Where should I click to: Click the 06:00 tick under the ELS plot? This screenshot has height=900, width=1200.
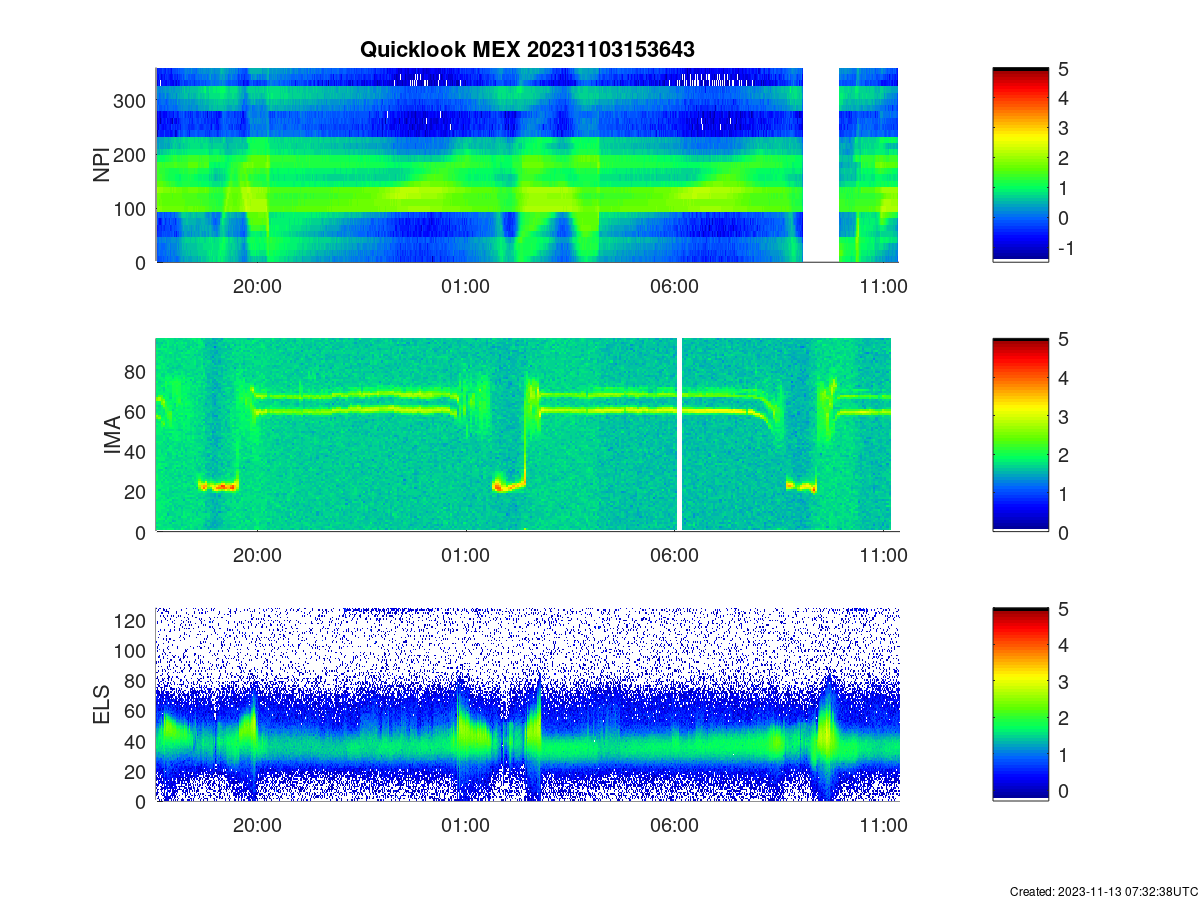(674, 826)
